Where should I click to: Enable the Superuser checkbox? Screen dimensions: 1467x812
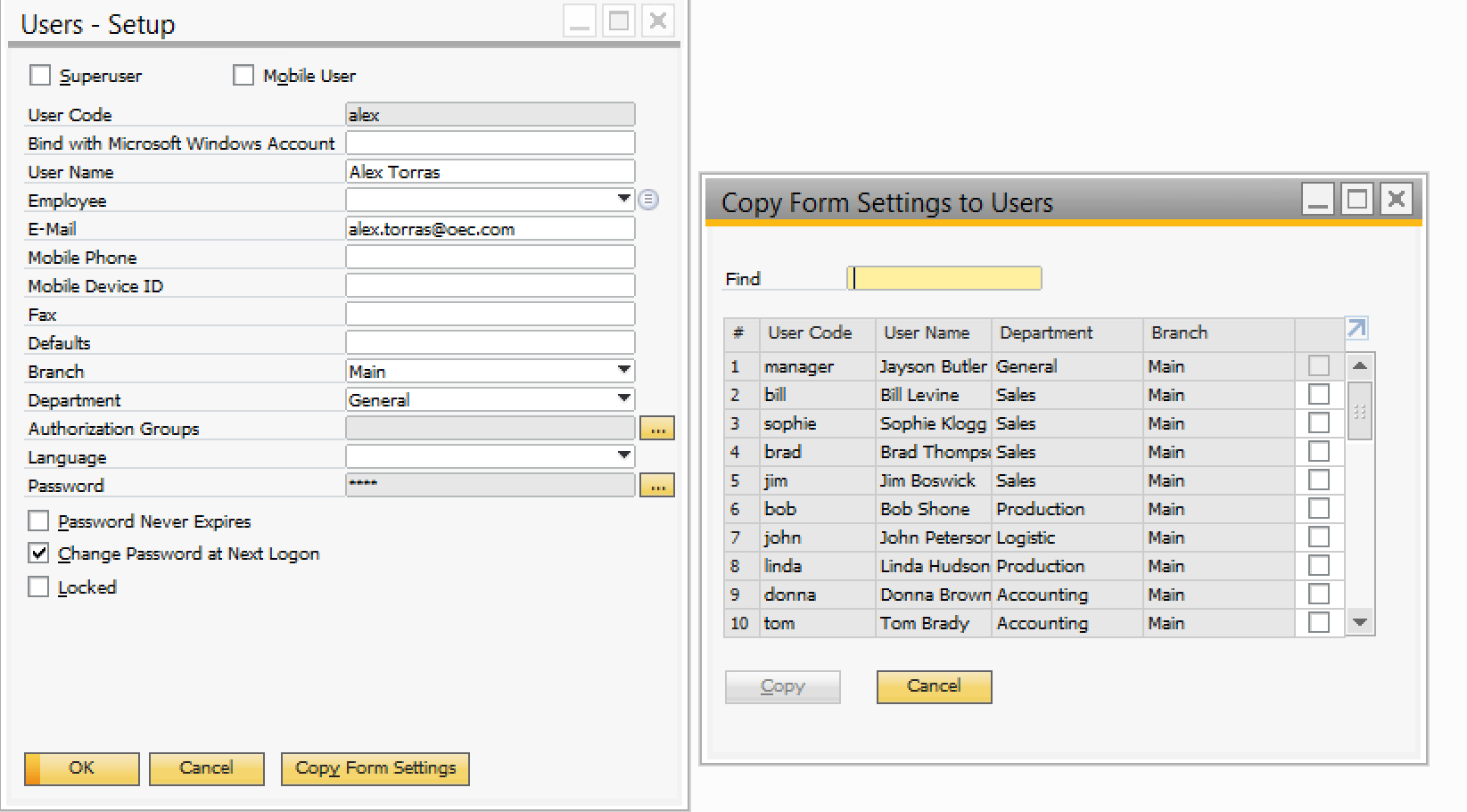pyautogui.click(x=40, y=76)
